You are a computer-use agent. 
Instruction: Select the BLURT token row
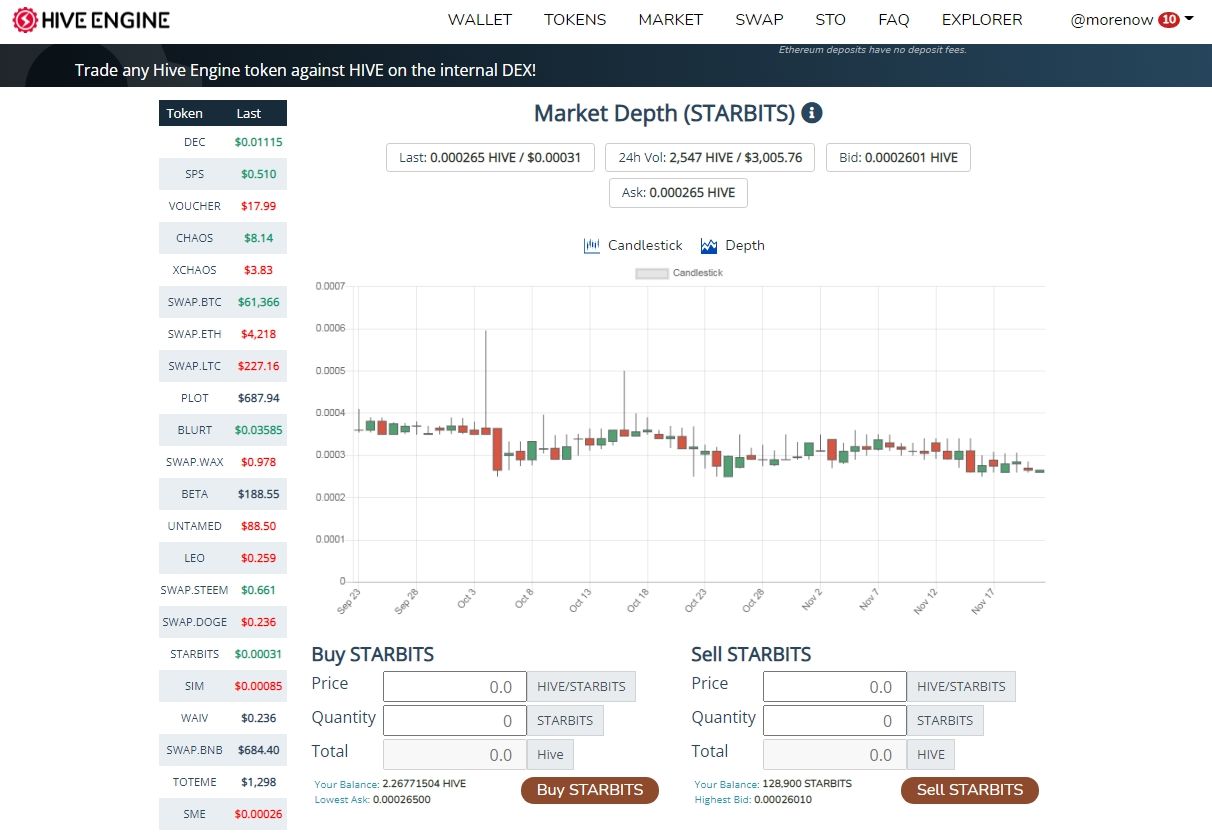[x=223, y=430]
